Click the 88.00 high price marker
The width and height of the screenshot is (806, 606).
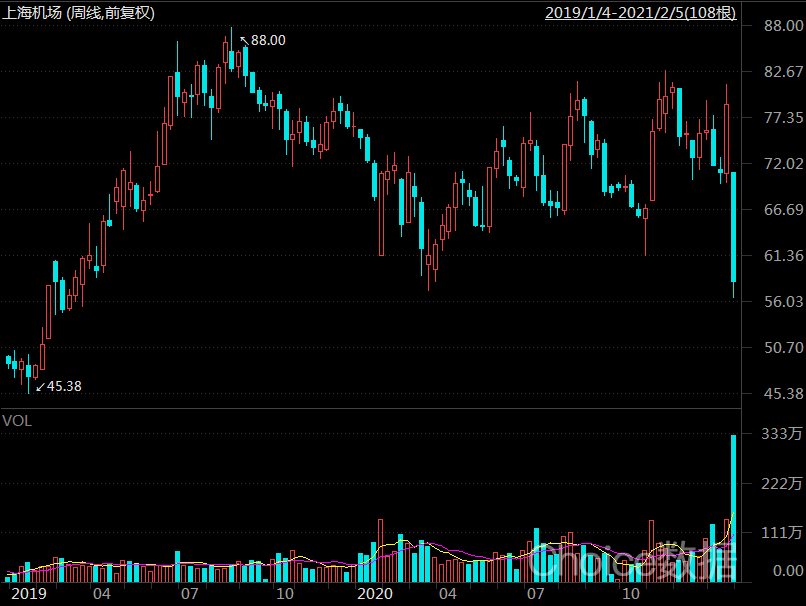(267, 40)
